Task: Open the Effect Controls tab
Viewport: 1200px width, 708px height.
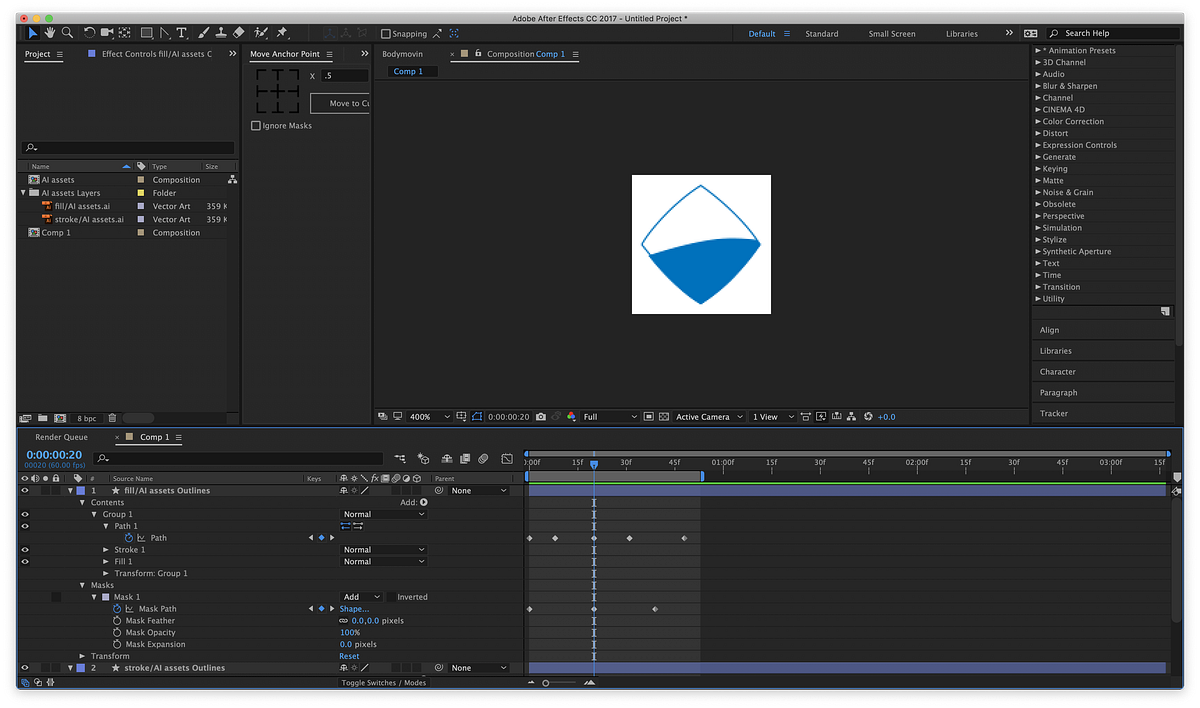Action: coord(157,54)
